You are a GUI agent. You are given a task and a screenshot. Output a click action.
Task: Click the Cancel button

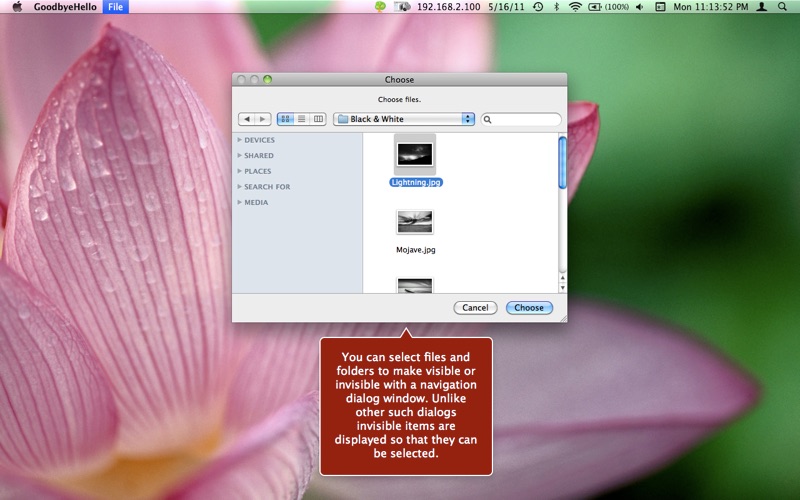click(x=475, y=308)
